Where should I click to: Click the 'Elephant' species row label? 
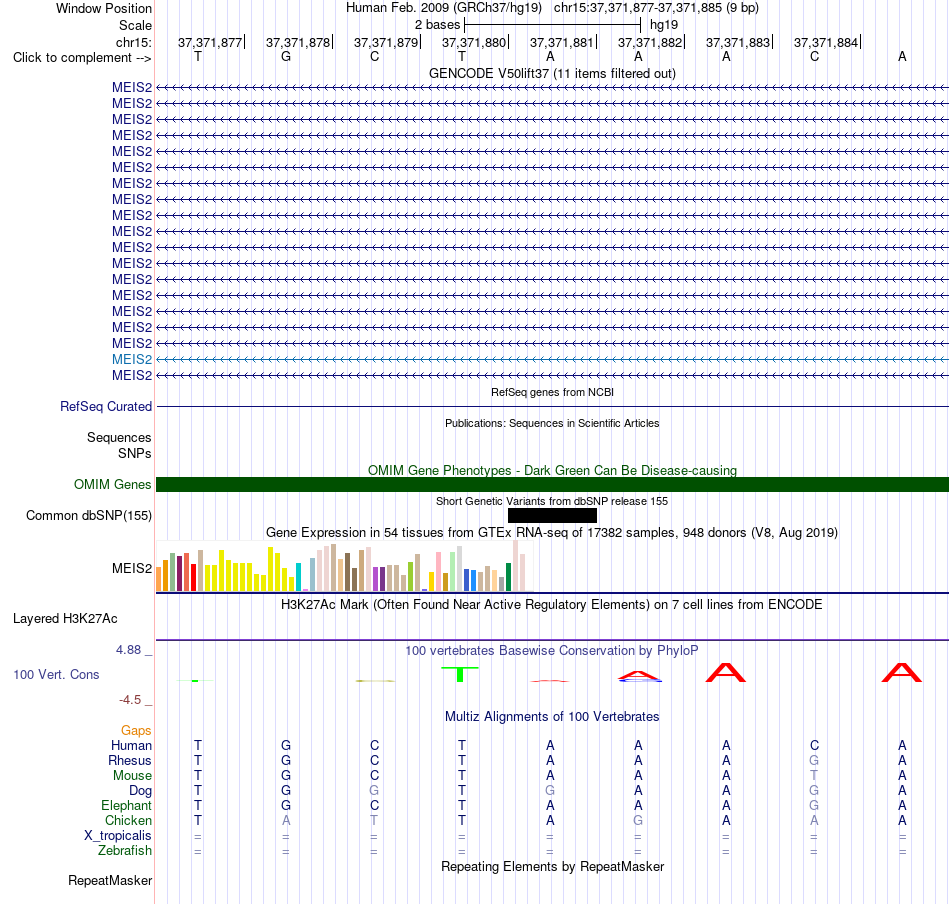point(126,805)
